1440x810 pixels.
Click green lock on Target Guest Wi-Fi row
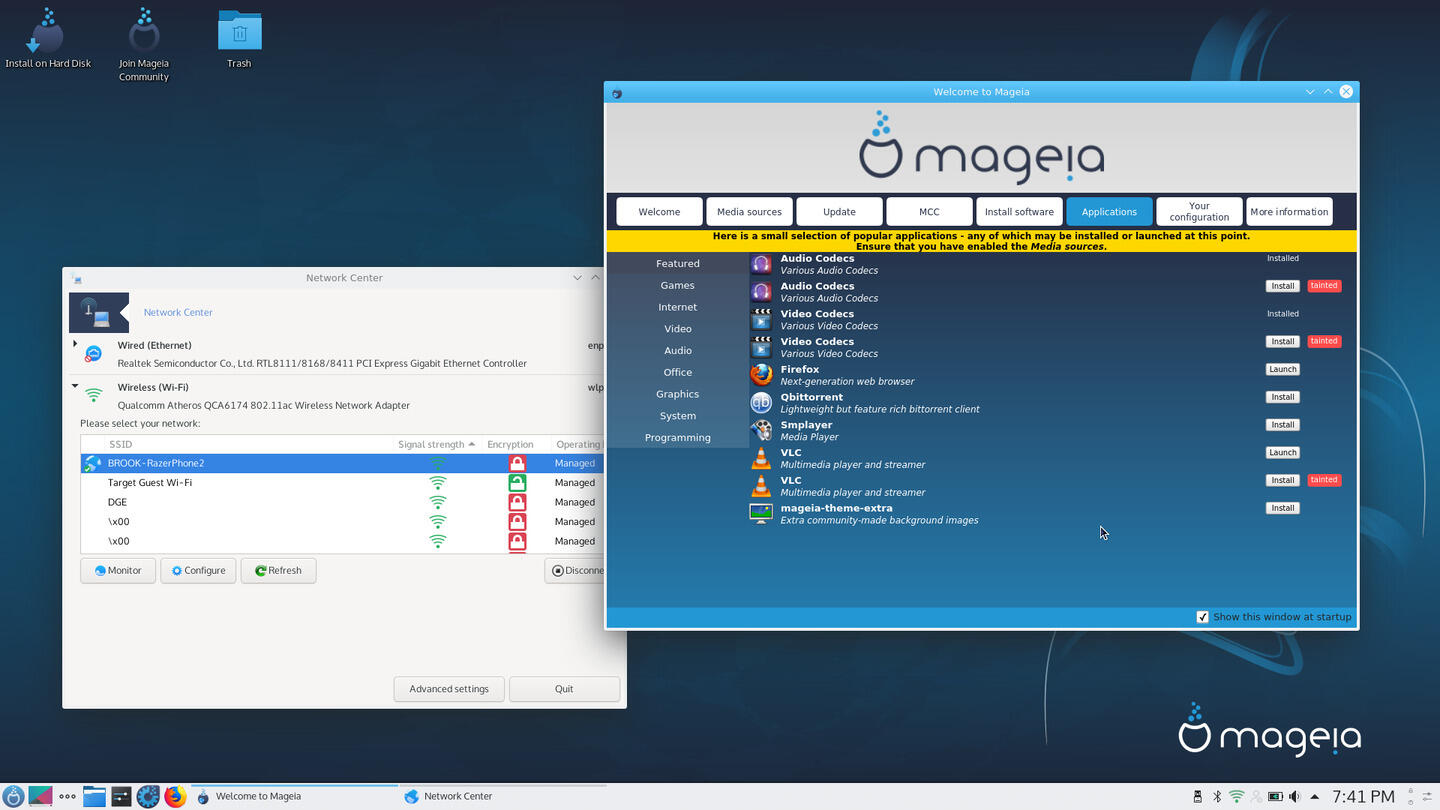pos(517,482)
